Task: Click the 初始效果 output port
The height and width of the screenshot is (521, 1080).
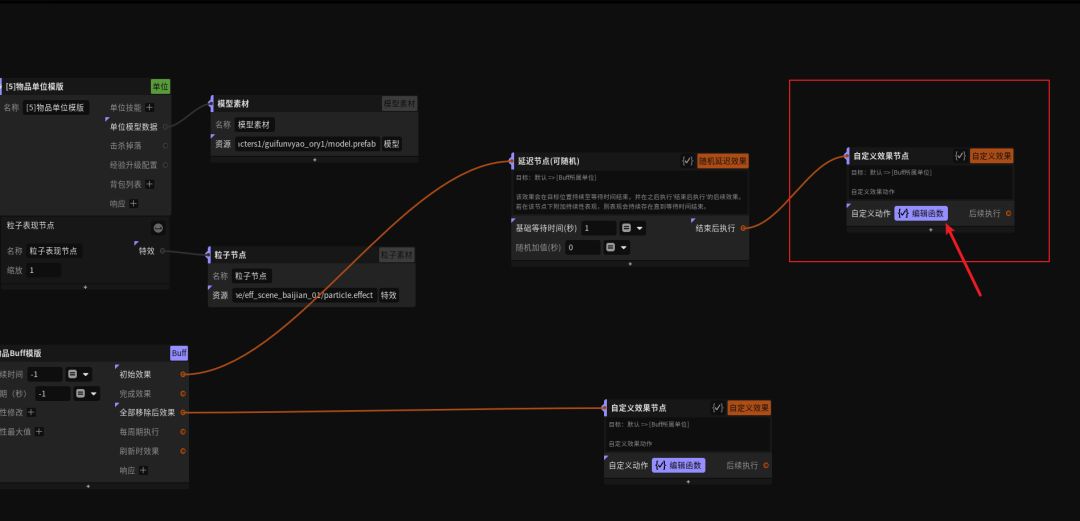Action: [x=183, y=374]
